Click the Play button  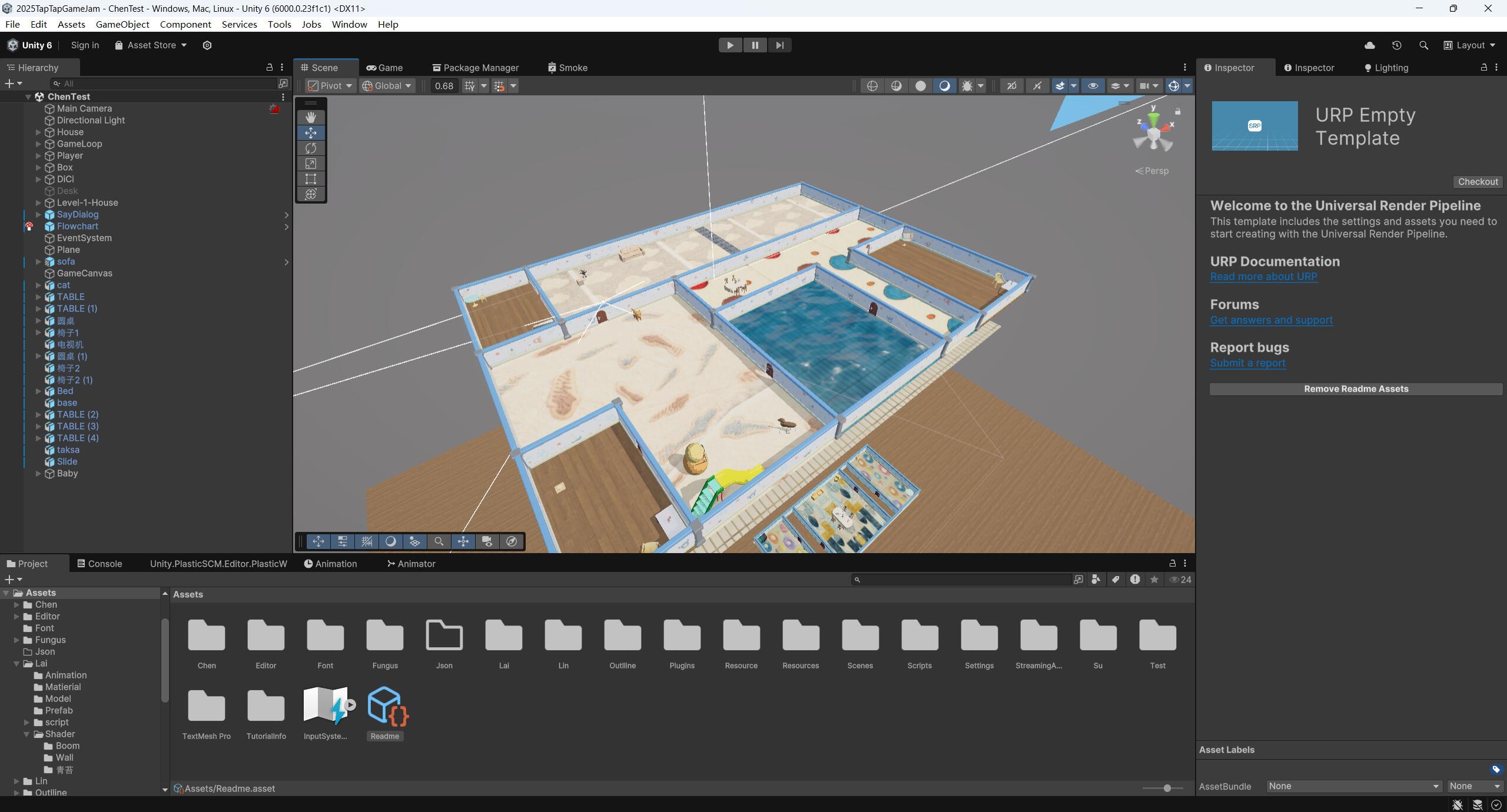tap(729, 45)
